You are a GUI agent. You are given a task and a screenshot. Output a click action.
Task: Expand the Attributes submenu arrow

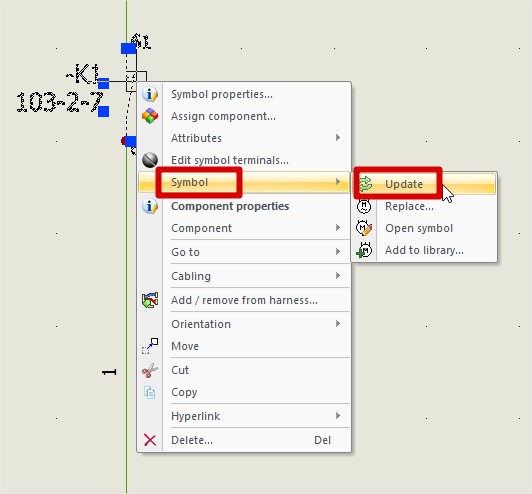point(338,138)
